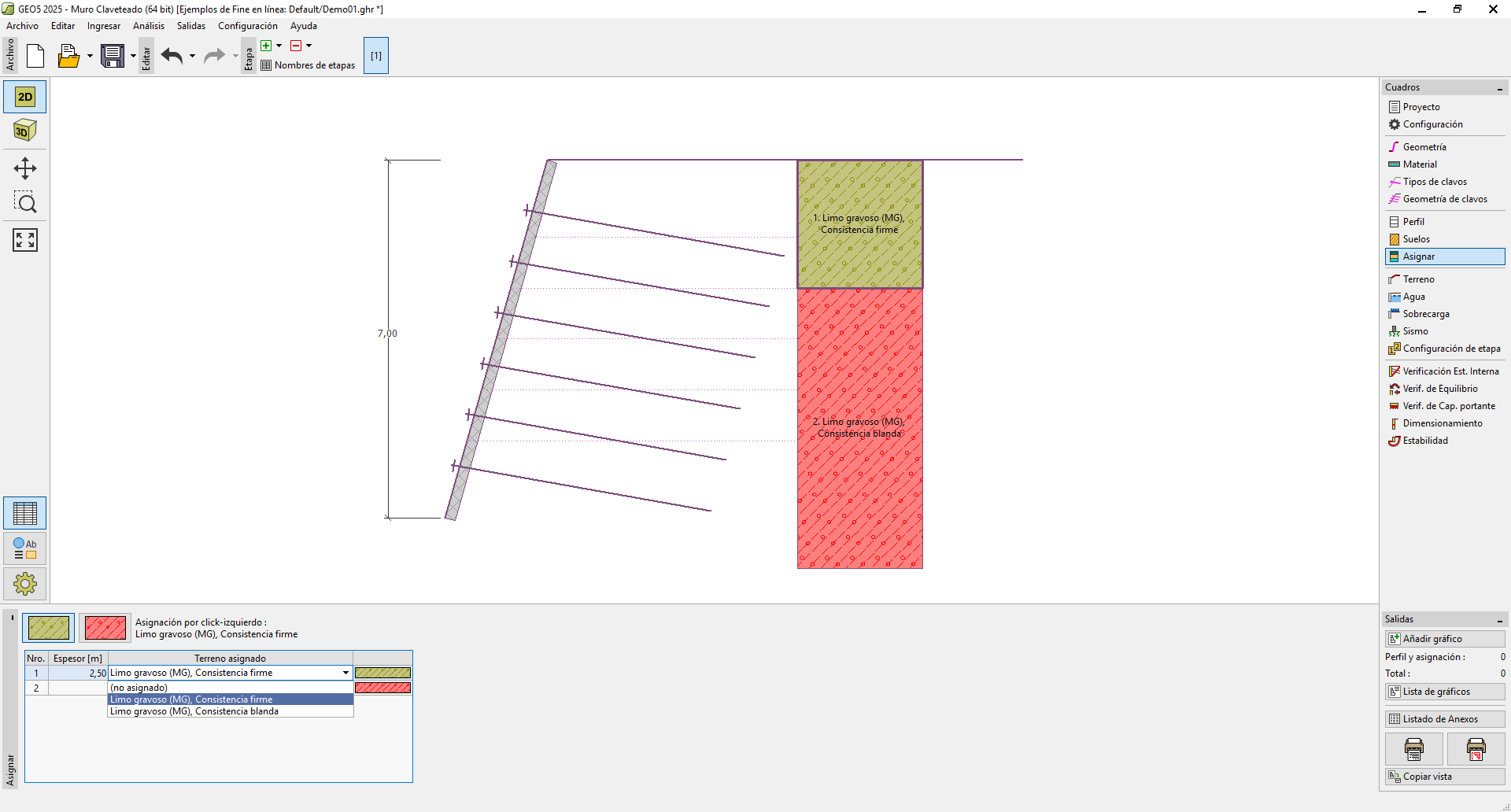
Task: Open Verif. de Cap. portante frame
Action: (x=1445, y=406)
